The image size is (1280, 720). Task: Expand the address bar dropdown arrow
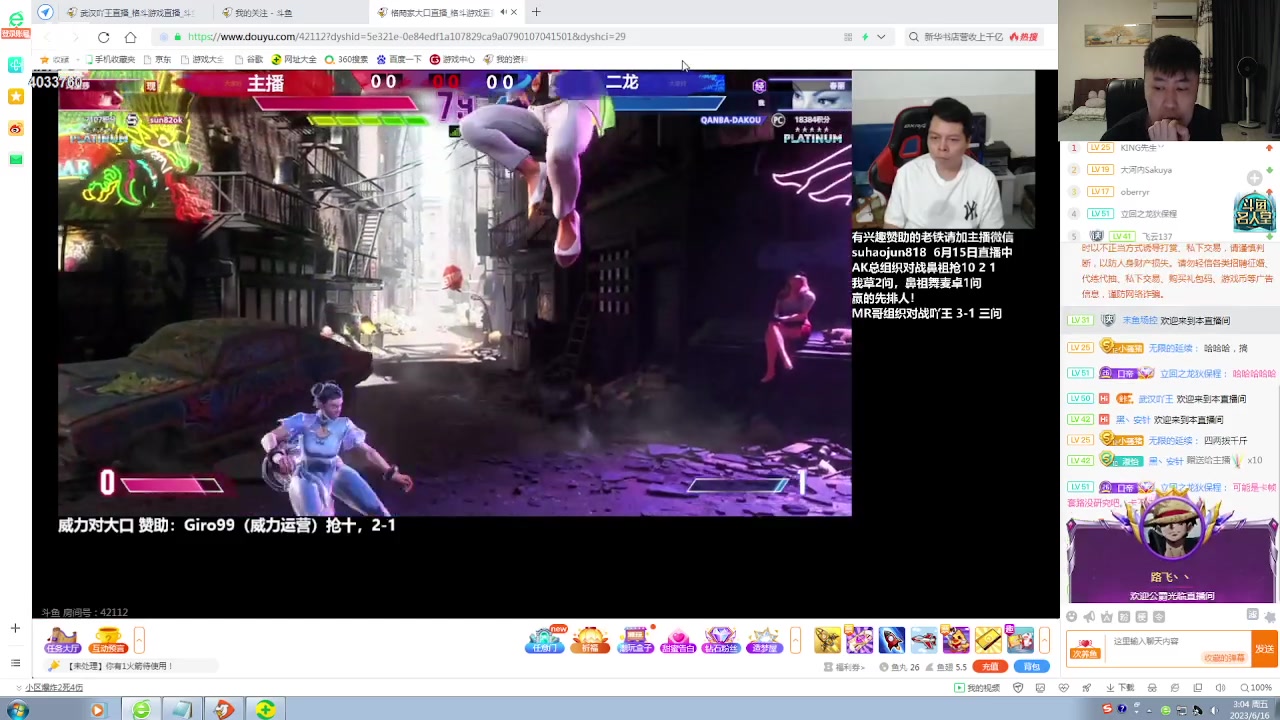tap(881, 37)
